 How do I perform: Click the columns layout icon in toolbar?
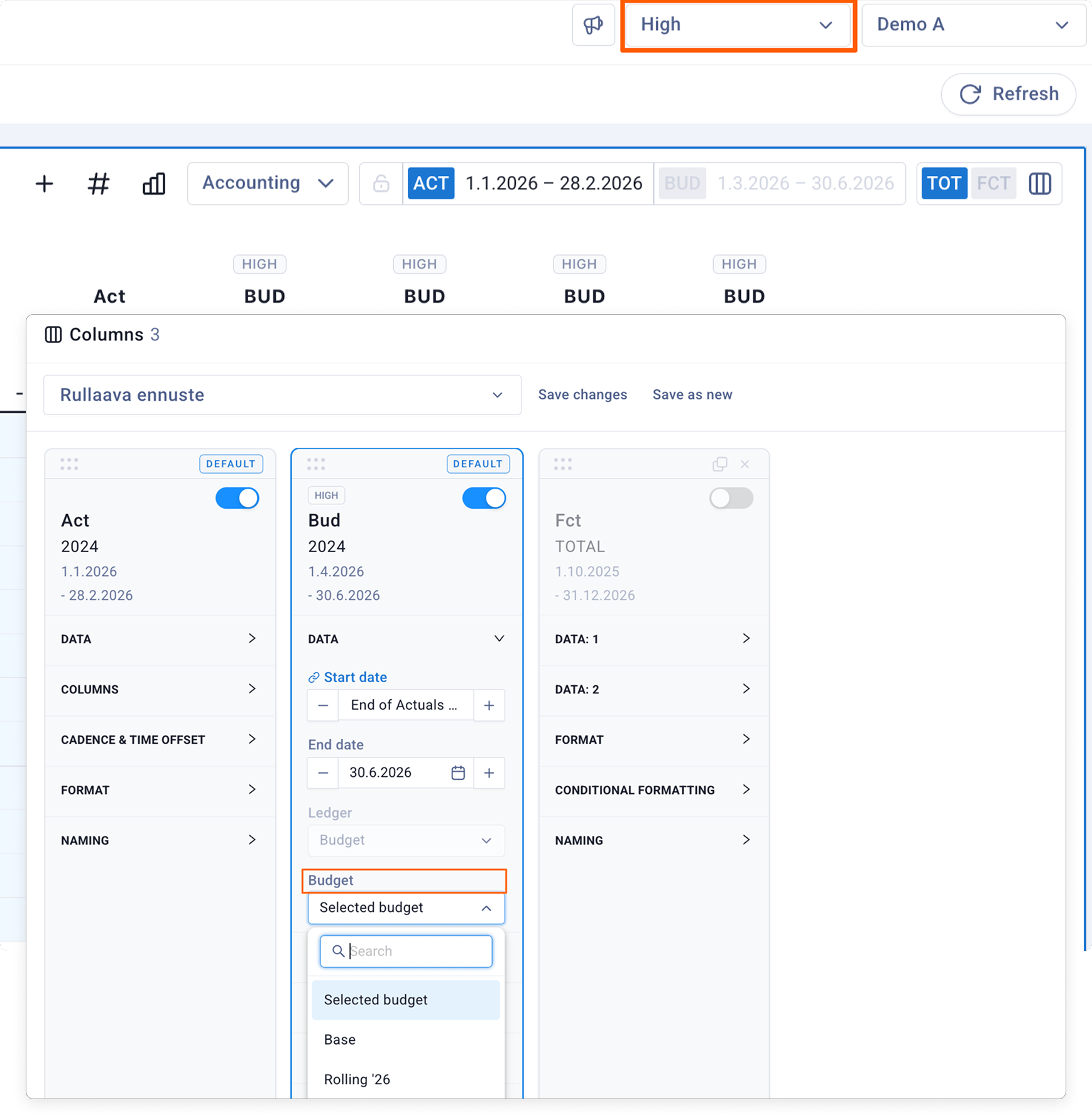tap(1040, 183)
